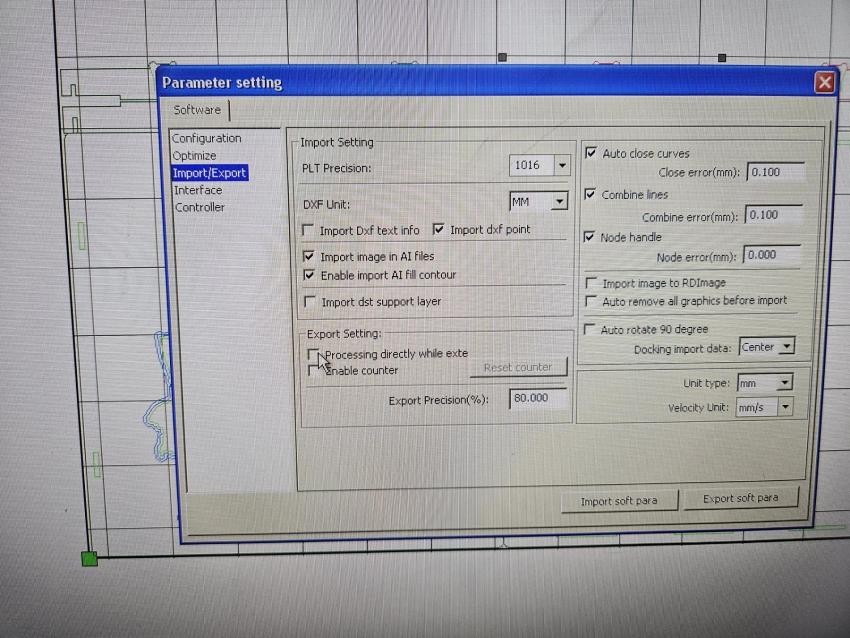
Task: Uncheck Import dxf point checkbox
Action: coord(438,229)
